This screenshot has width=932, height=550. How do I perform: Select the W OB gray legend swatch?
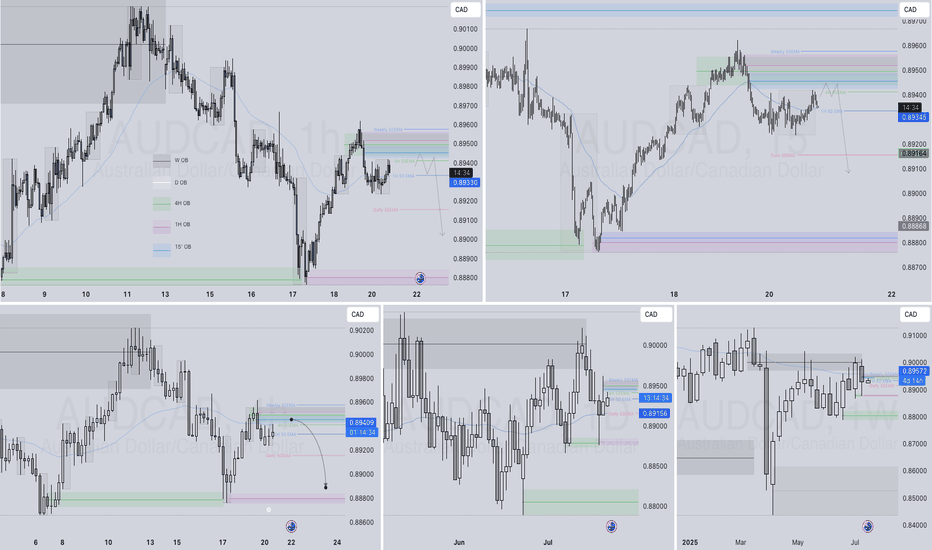pyautogui.click(x=162, y=161)
